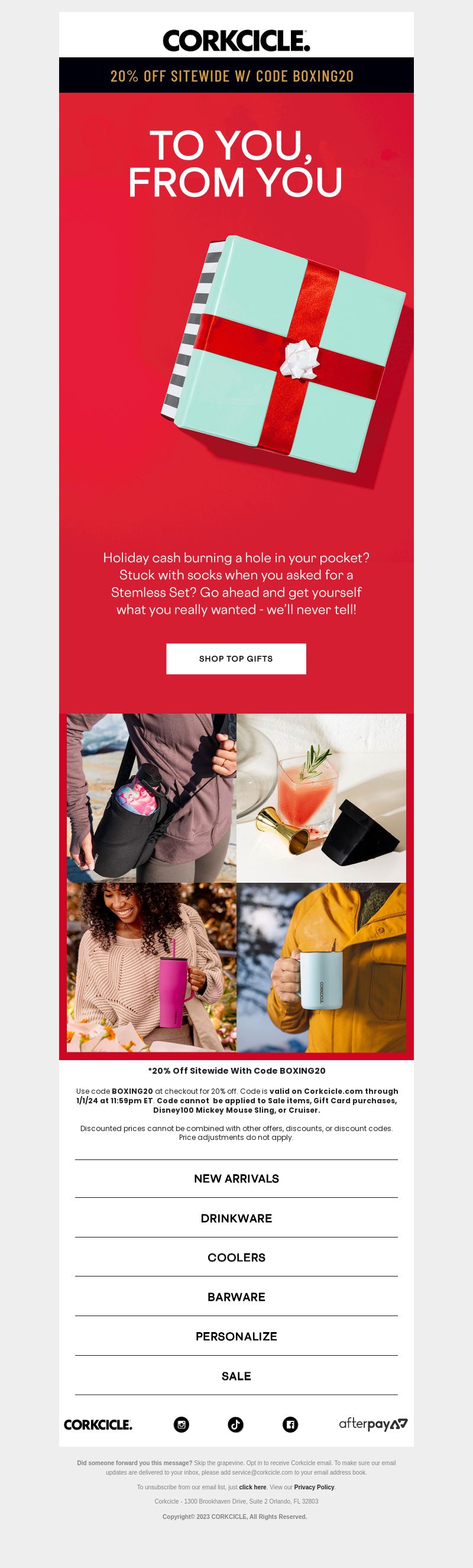The width and height of the screenshot is (473, 1568).
Task: Click the sling bag product photo
Action: [x=151, y=798]
